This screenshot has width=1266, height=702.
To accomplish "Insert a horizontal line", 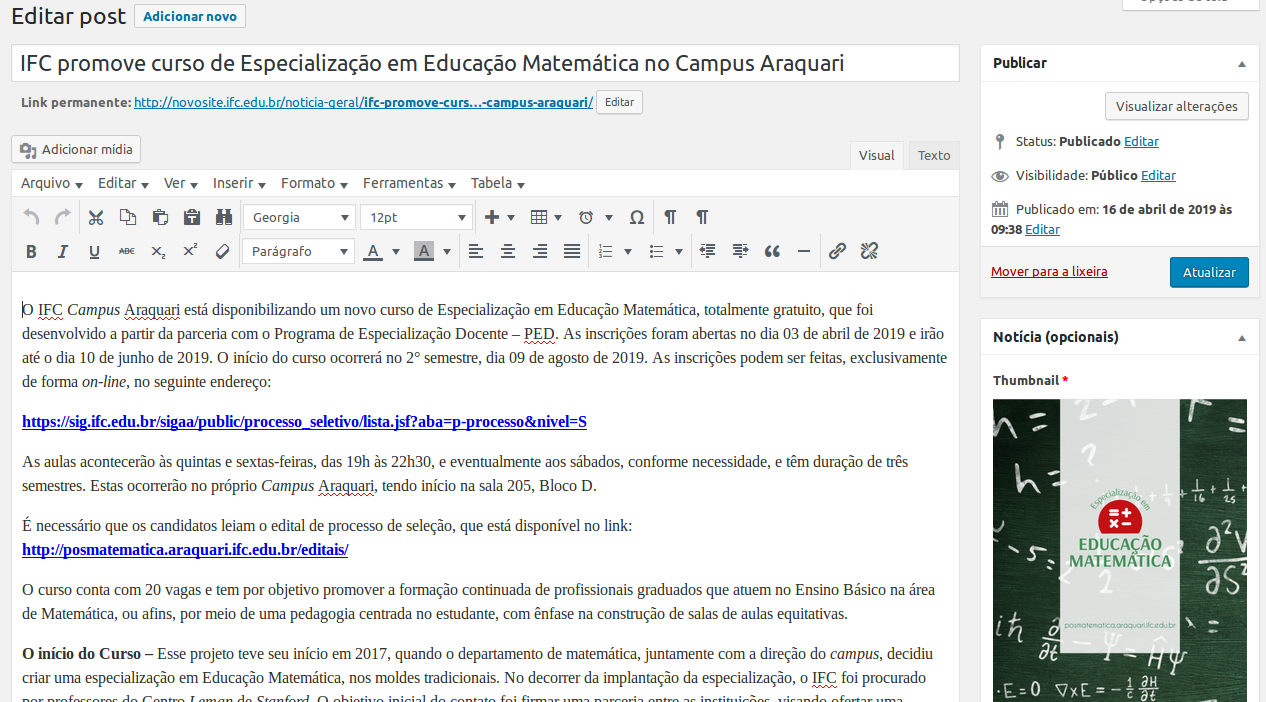I will pos(804,251).
